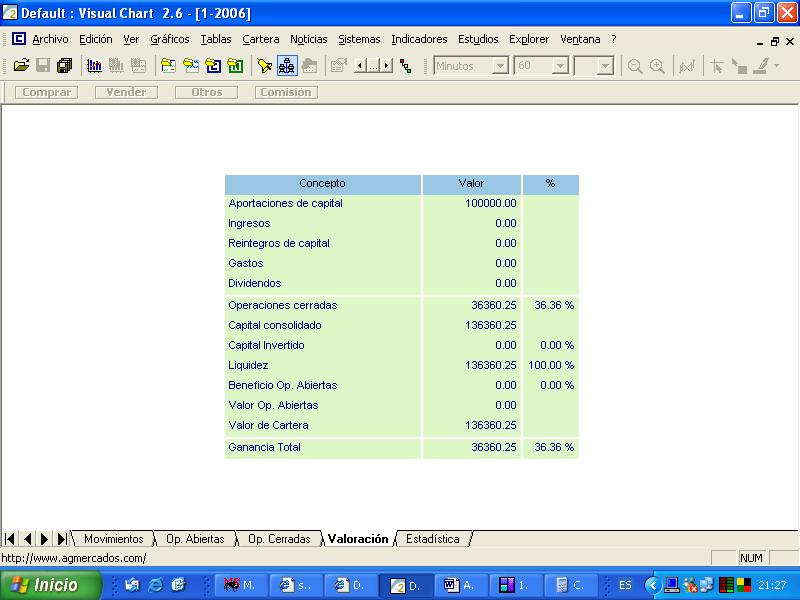Open the Ver menu
This screenshot has width=800, height=600.
(131, 39)
